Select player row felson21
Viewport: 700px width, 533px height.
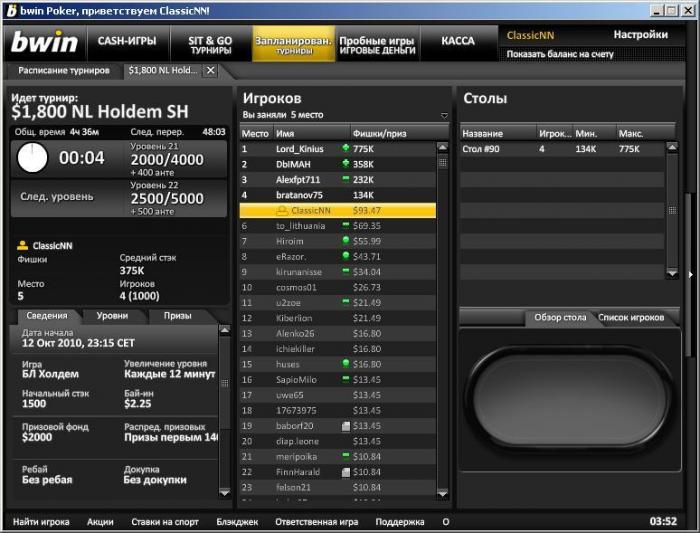point(338,487)
